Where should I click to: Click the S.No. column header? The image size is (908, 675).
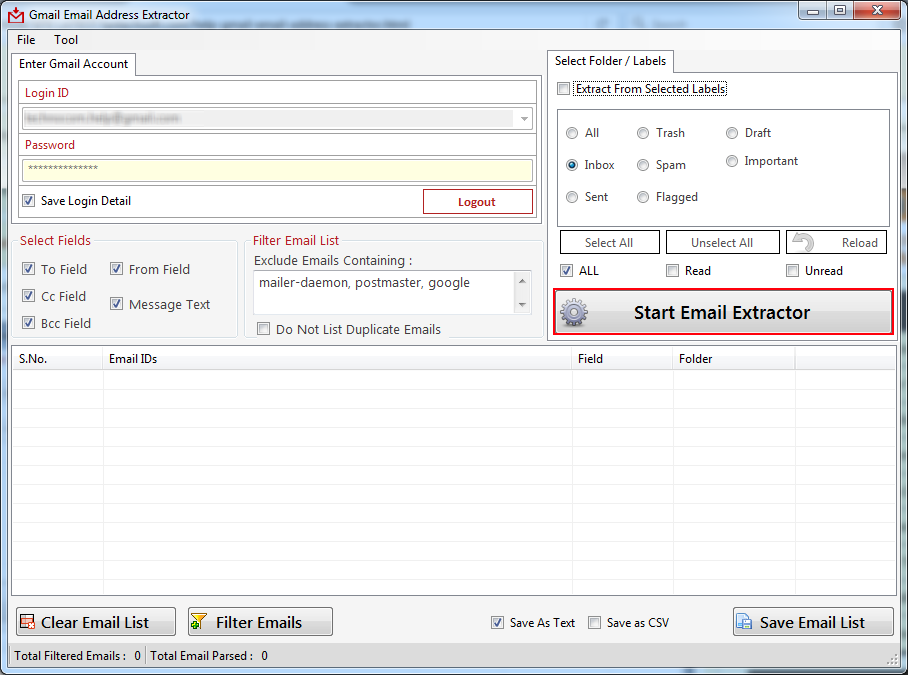57,359
